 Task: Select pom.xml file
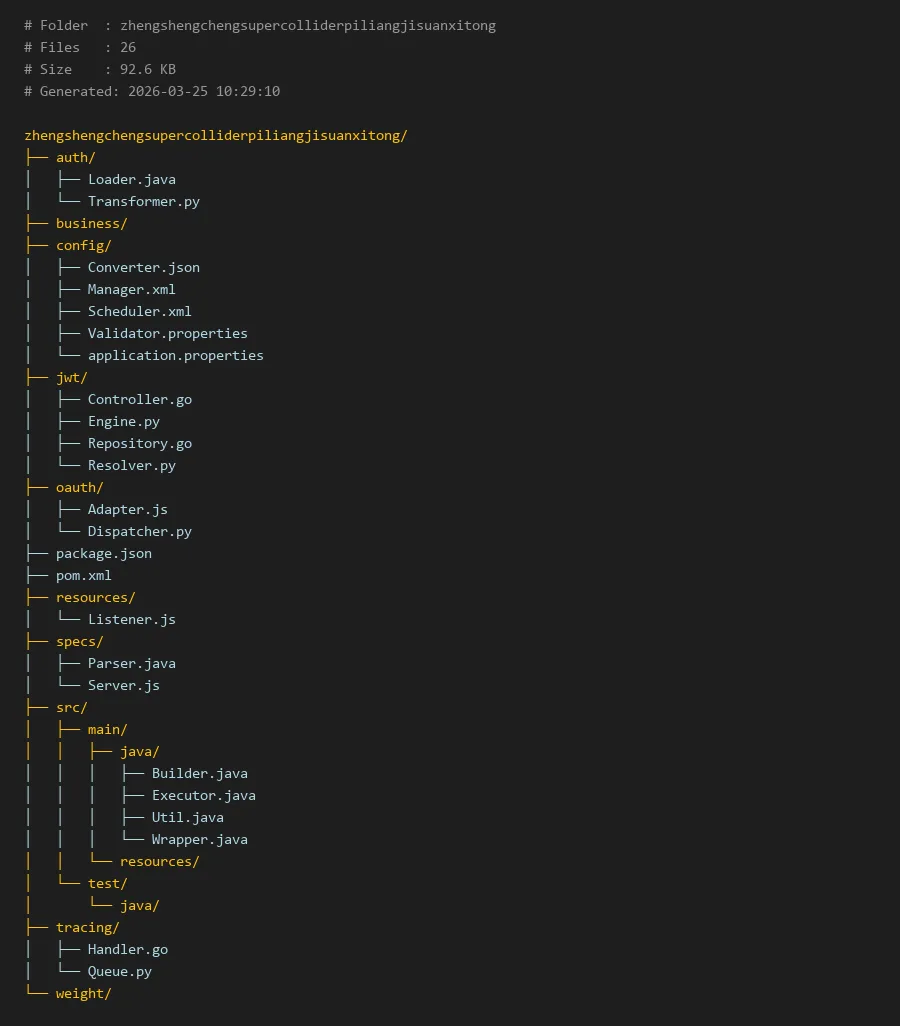[x=84, y=575]
